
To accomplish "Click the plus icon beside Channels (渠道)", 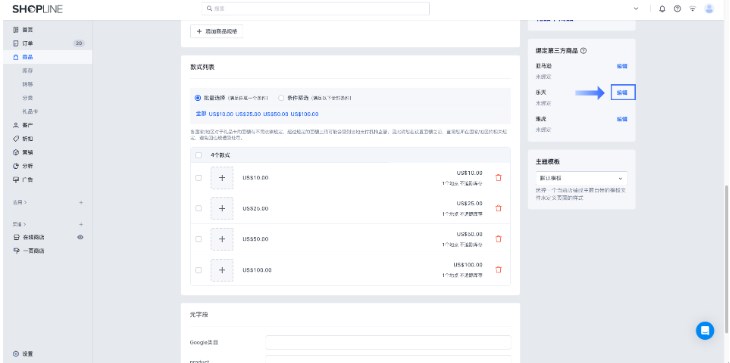I will point(81,224).
